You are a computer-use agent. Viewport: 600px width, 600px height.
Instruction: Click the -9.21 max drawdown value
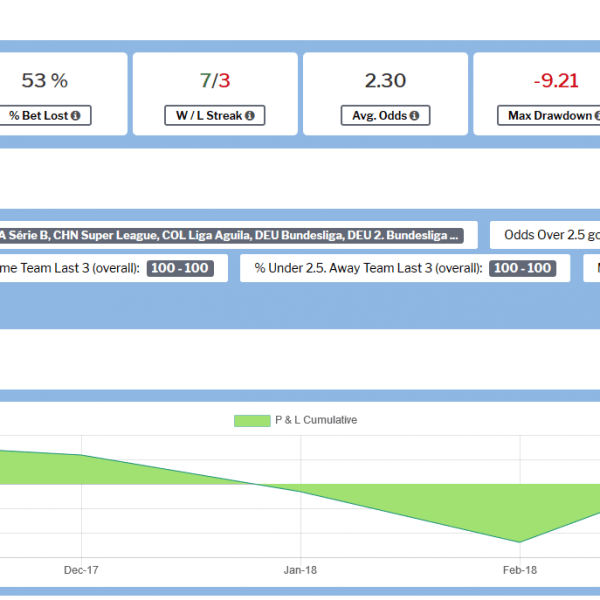[x=556, y=81]
